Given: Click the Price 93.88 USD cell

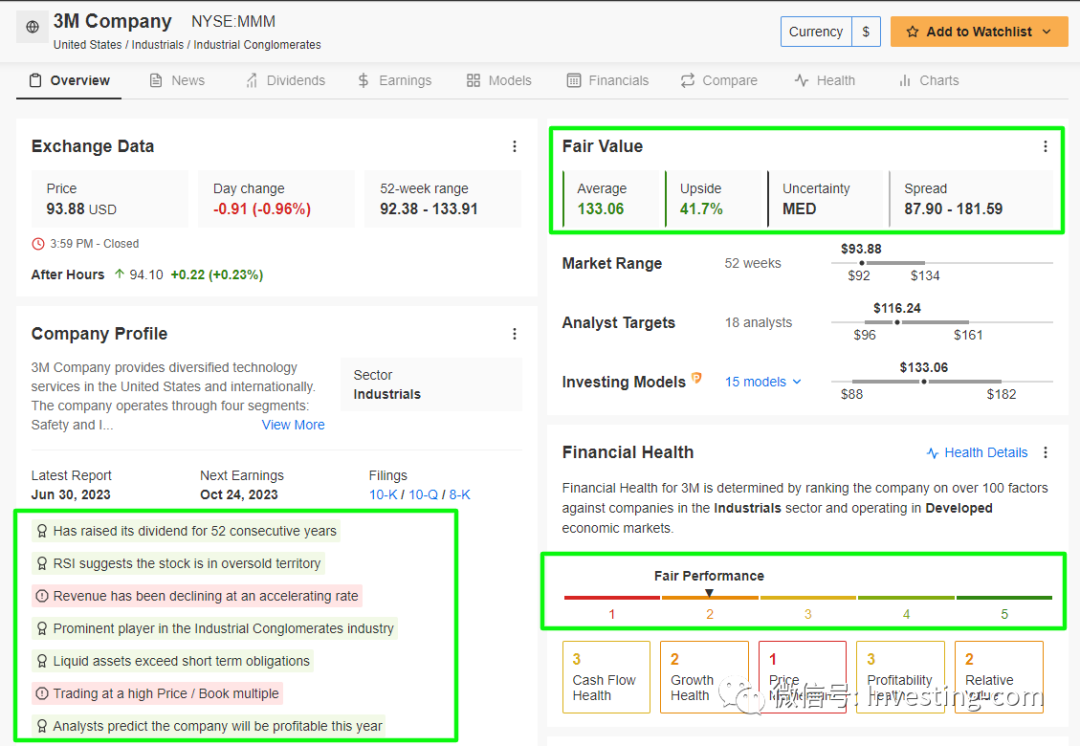Looking at the screenshot, I should click(110, 199).
